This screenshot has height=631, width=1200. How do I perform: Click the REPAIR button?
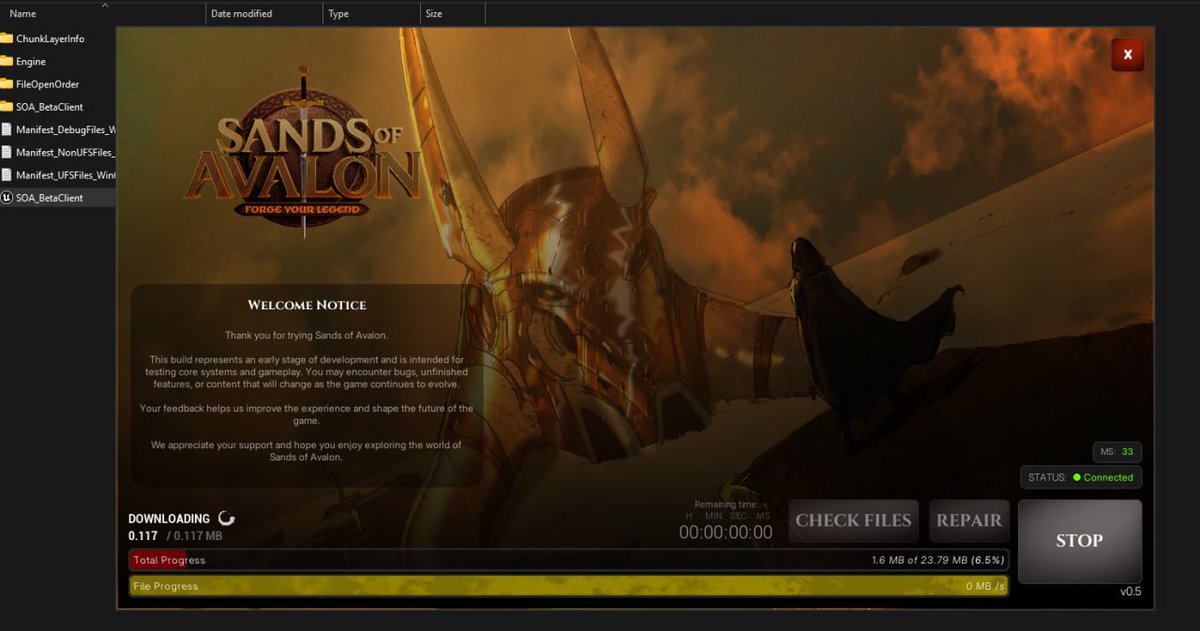point(969,521)
